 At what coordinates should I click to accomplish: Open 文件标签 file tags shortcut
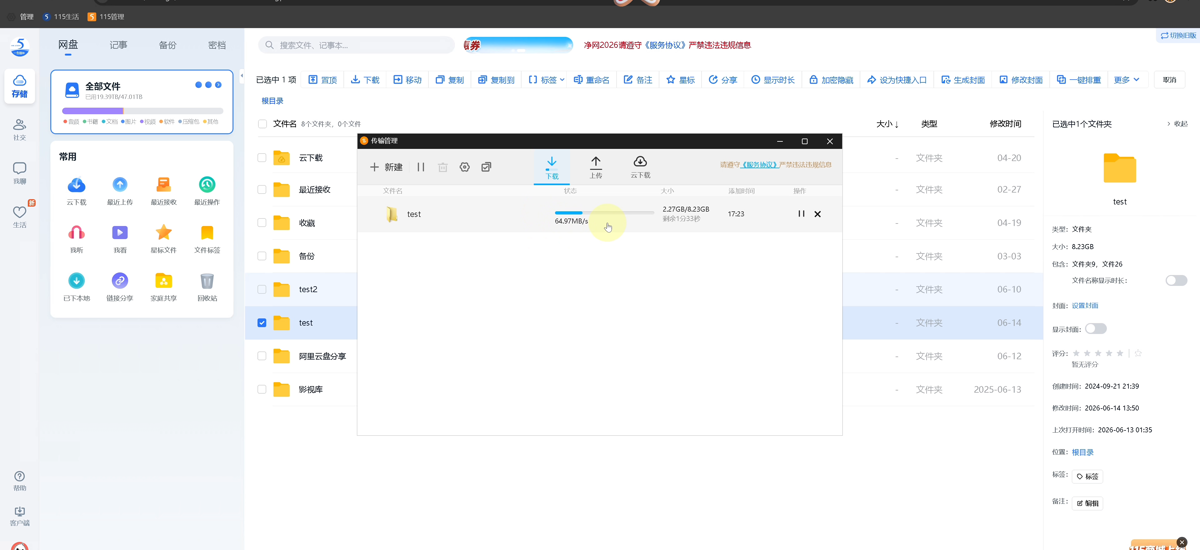pos(207,238)
